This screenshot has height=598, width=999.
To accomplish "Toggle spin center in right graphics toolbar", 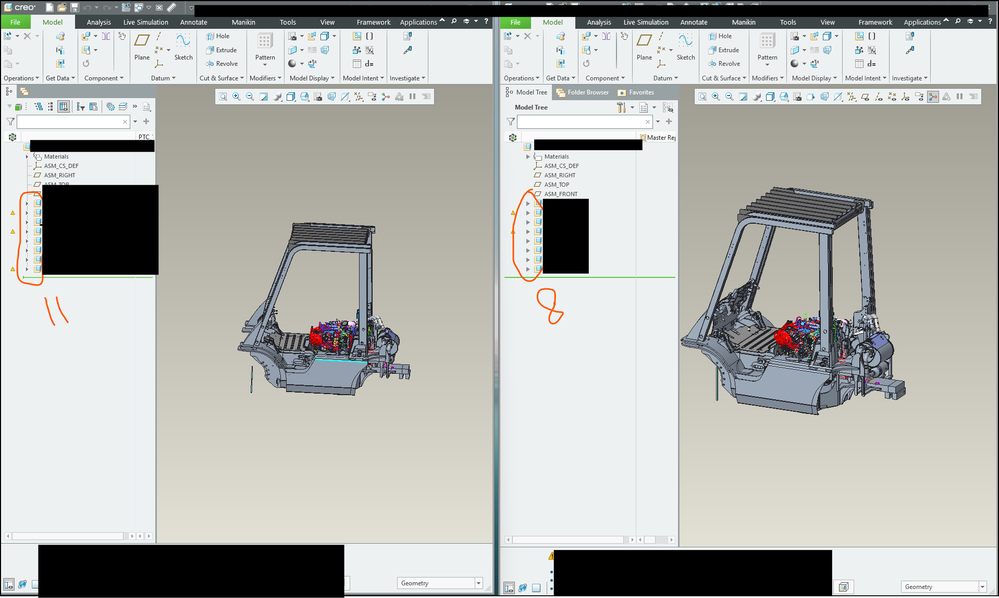I will pyautogui.click(x=933, y=97).
